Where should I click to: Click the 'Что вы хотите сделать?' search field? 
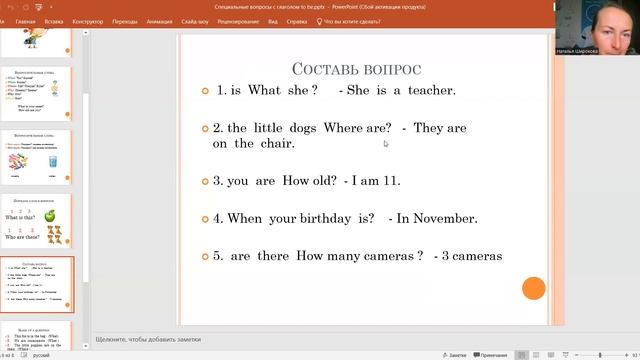[x=352, y=22]
